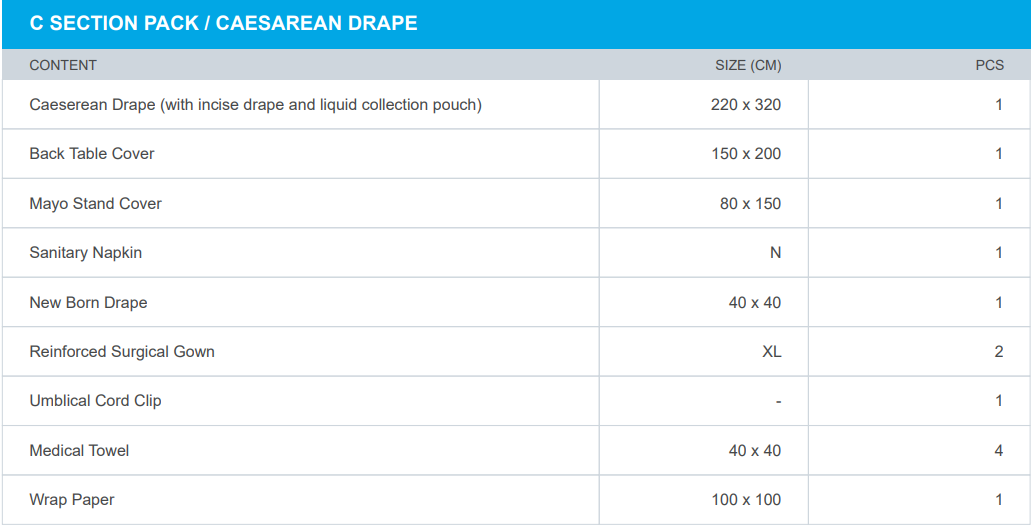
Task: Select the Medical Towel entry
Action: pyautogui.click(x=79, y=451)
